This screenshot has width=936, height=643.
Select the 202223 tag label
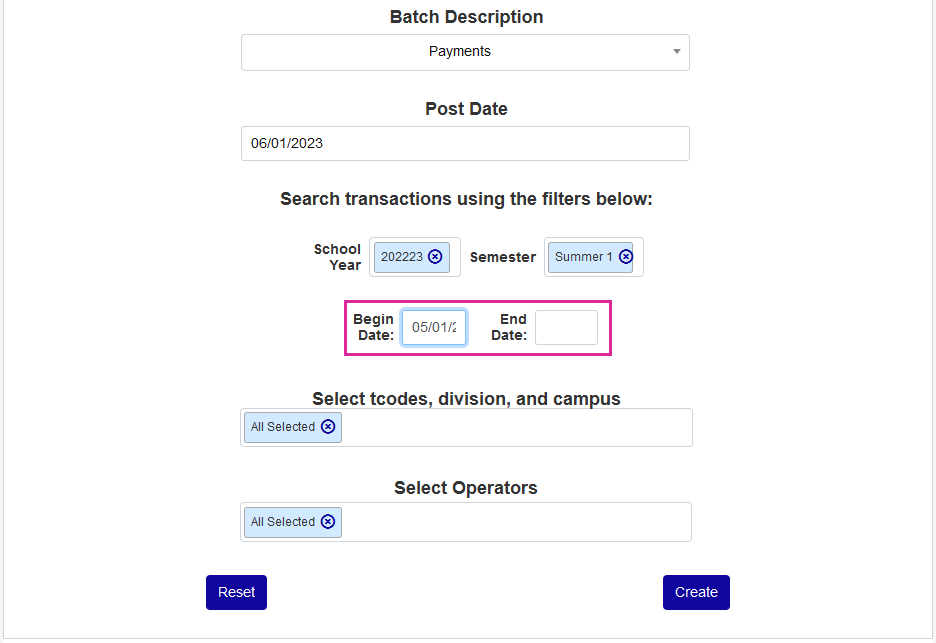tap(402, 256)
